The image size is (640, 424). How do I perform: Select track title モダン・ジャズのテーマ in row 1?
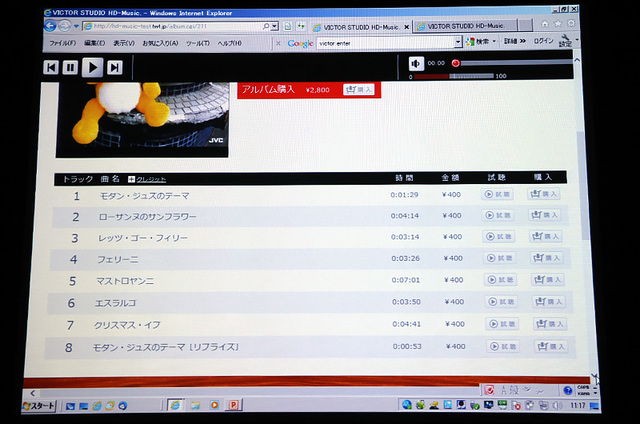(x=144, y=196)
